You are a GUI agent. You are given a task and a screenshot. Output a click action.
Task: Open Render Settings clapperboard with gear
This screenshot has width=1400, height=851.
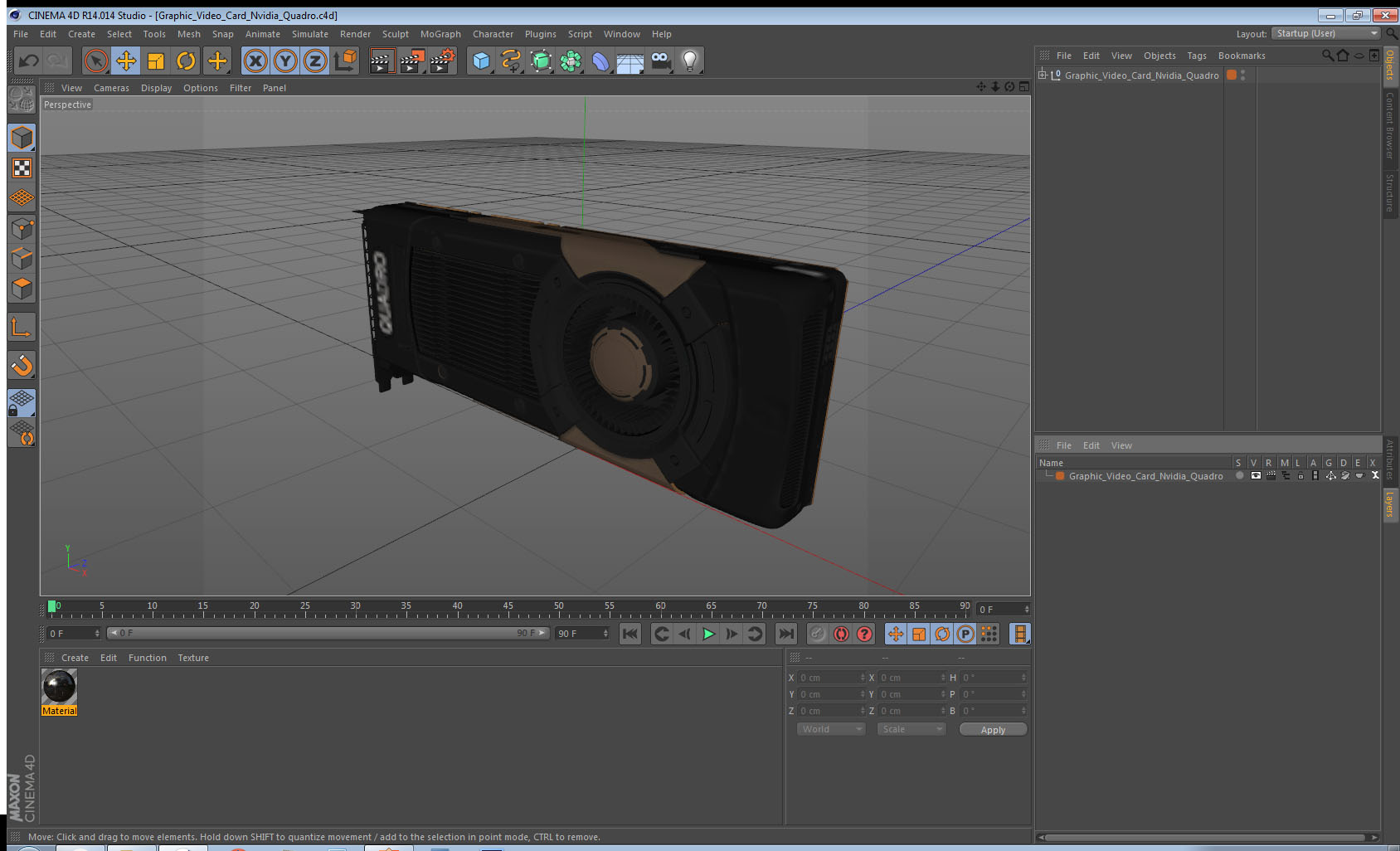click(442, 61)
